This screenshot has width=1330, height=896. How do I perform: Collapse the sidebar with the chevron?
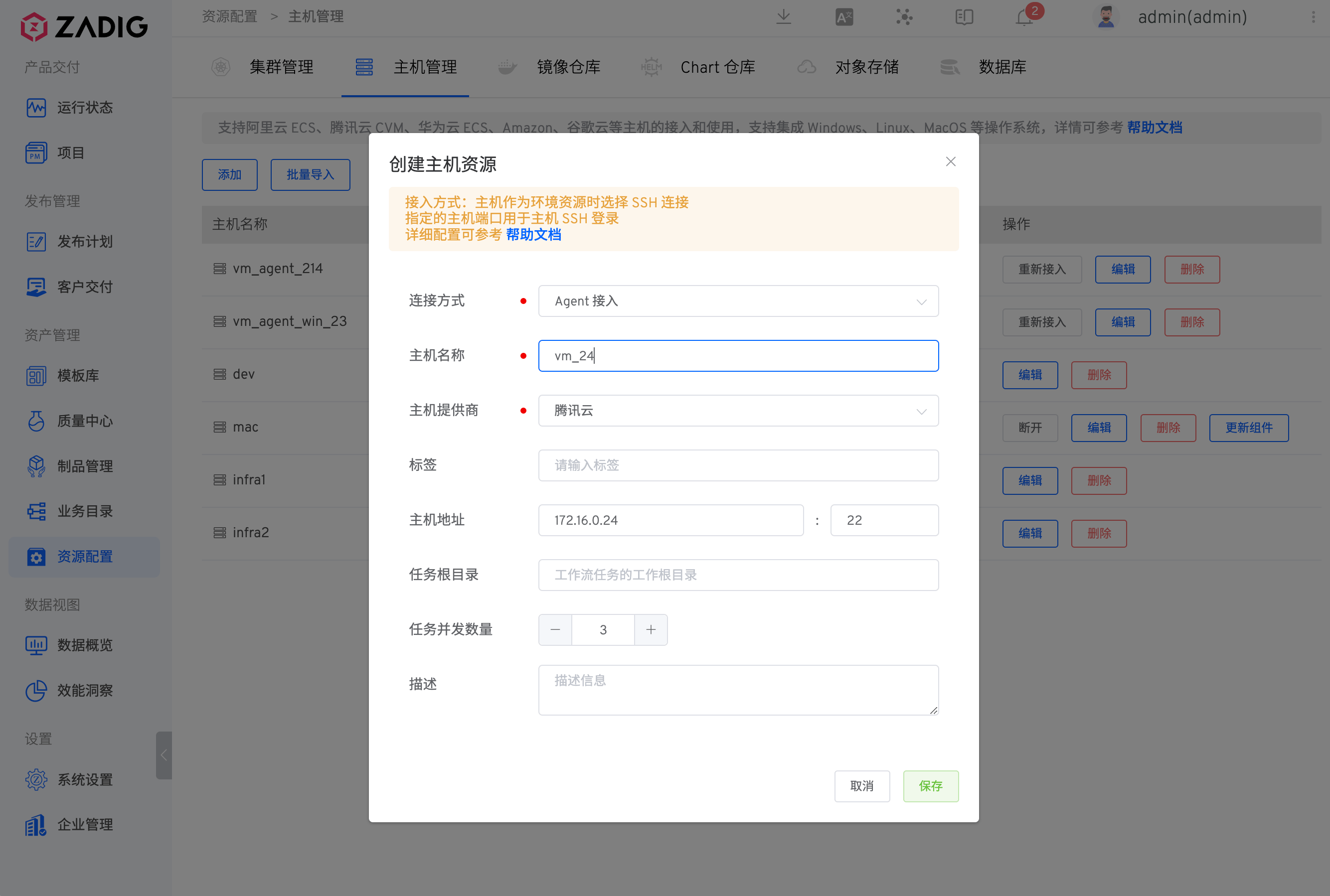165,755
